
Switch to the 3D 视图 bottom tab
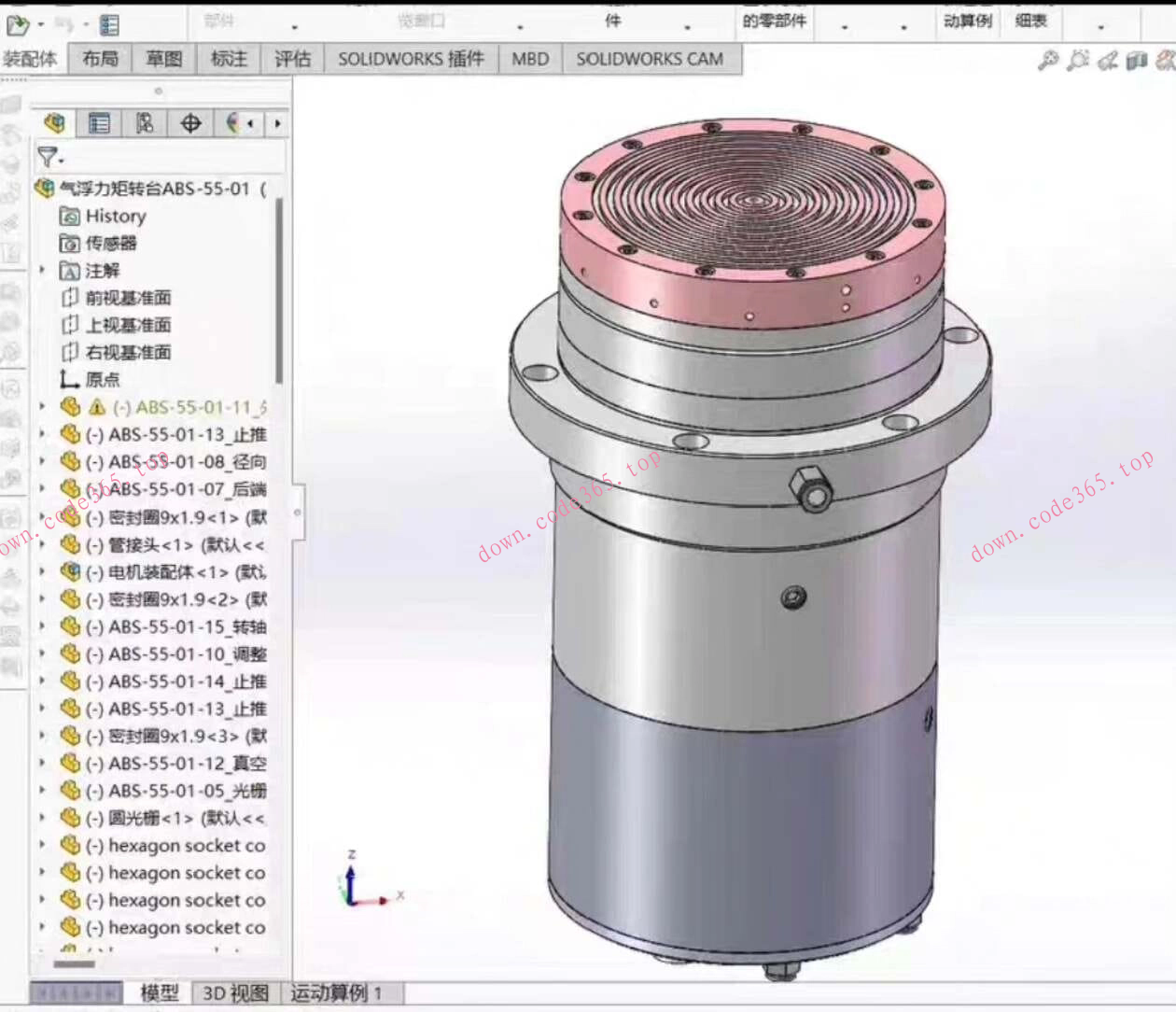pos(235,992)
